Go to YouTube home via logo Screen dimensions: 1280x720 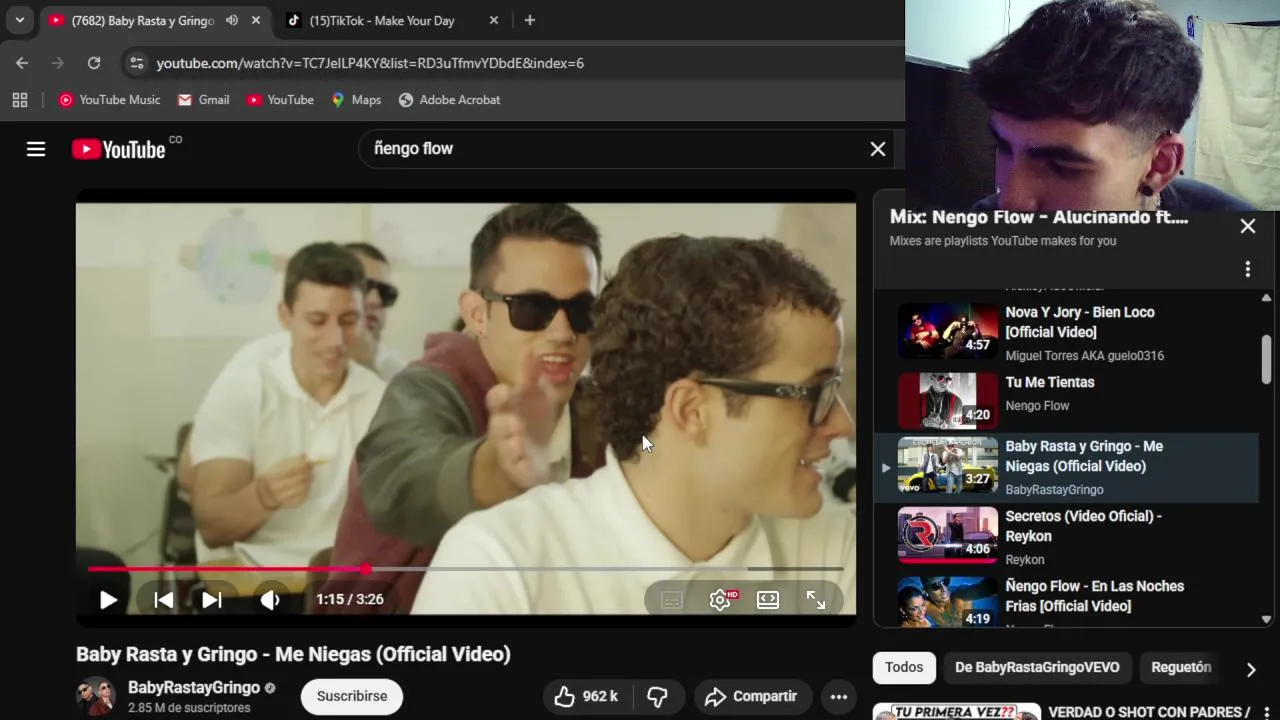[118, 149]
